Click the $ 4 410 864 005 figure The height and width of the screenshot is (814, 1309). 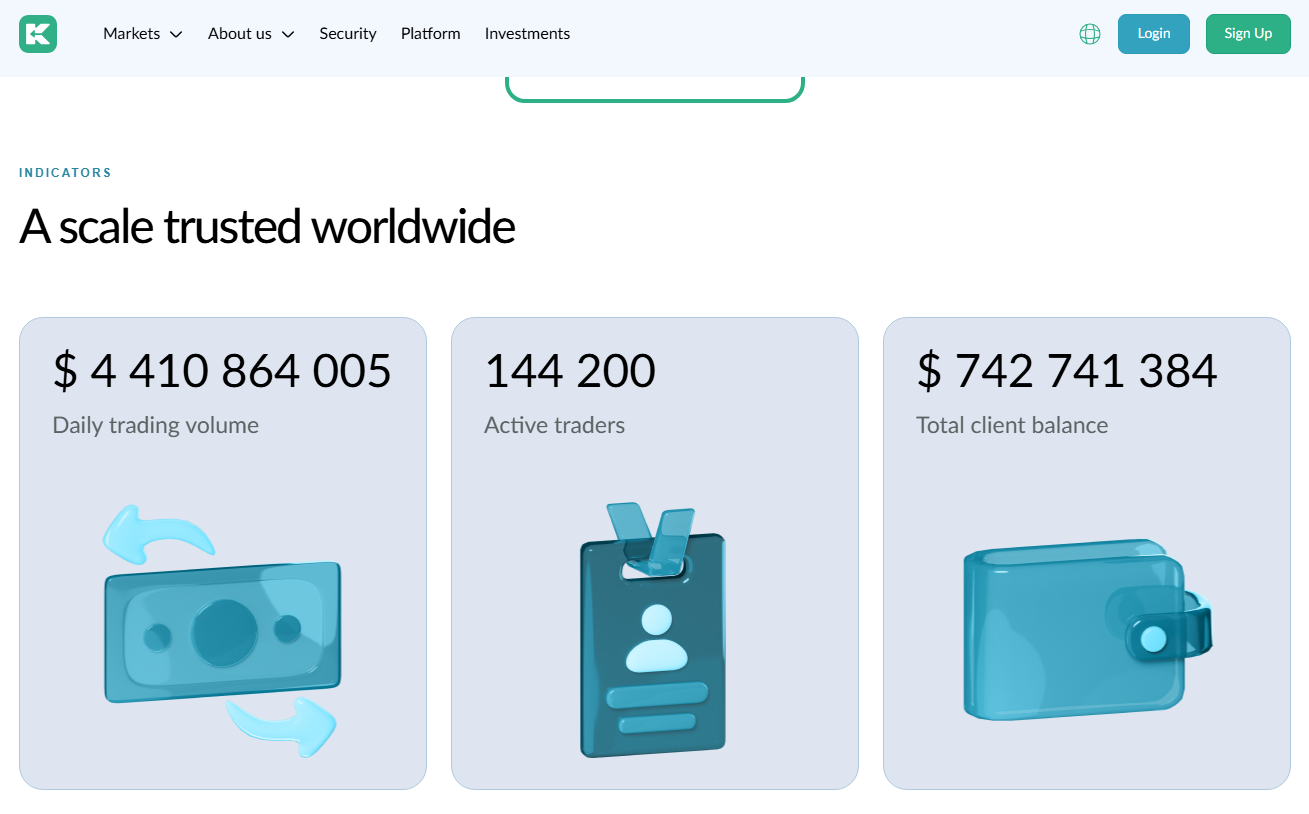pyautogui.click(x=222, y=371)
